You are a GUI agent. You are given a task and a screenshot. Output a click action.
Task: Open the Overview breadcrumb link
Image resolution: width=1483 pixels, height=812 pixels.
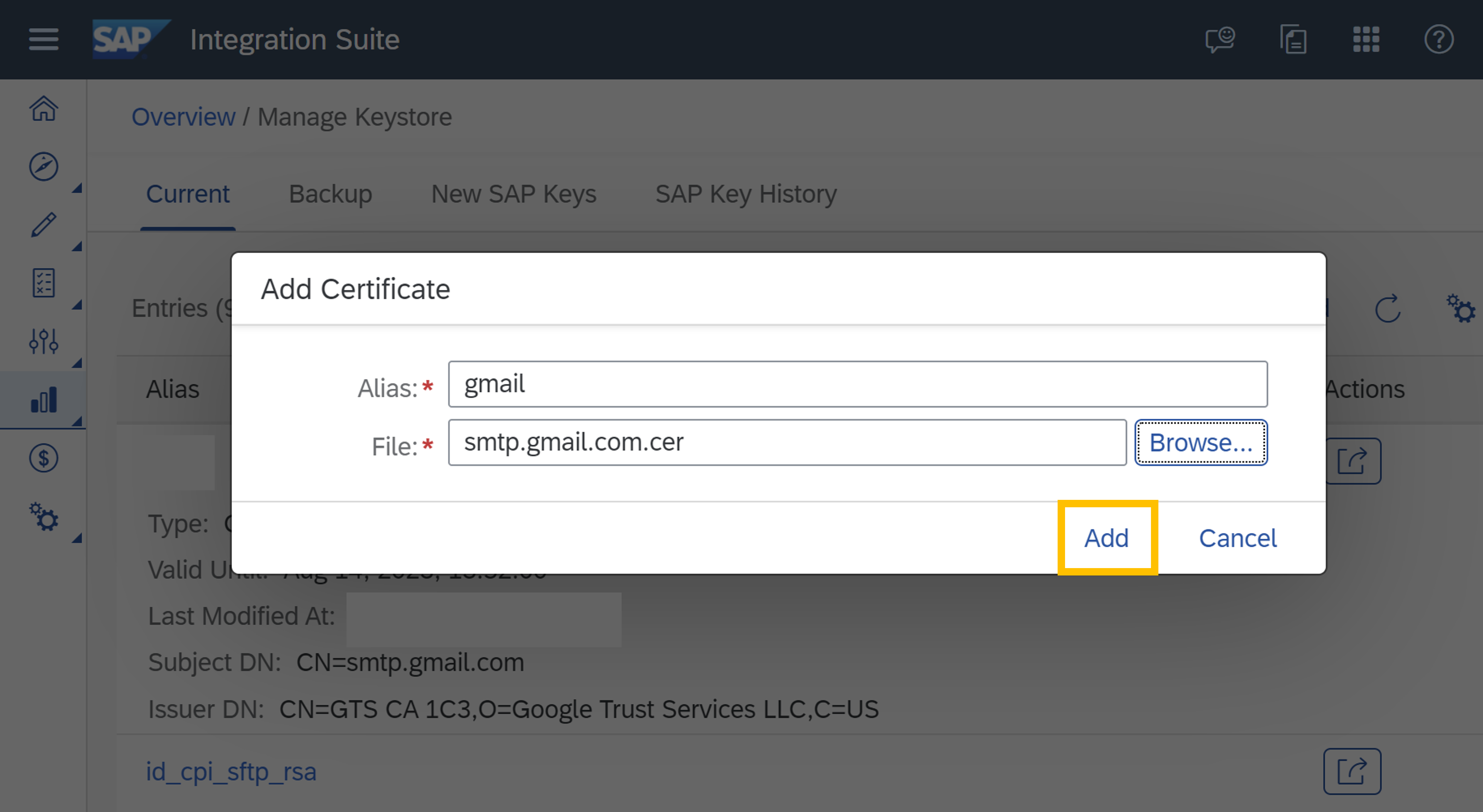point(183,116)
